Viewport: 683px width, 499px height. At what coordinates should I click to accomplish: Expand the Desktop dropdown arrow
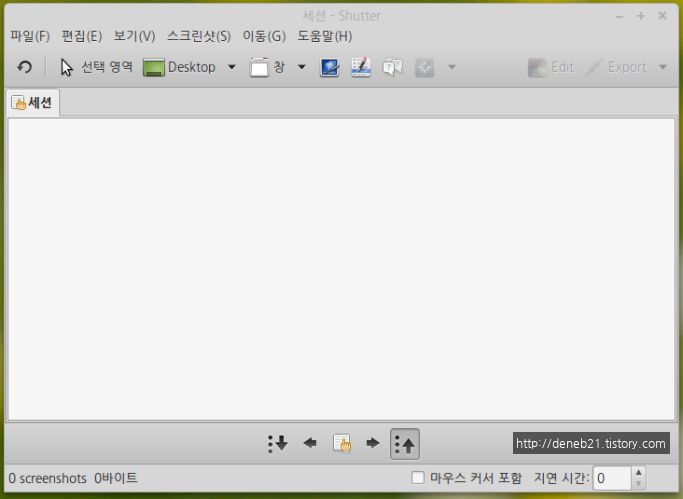232,67
